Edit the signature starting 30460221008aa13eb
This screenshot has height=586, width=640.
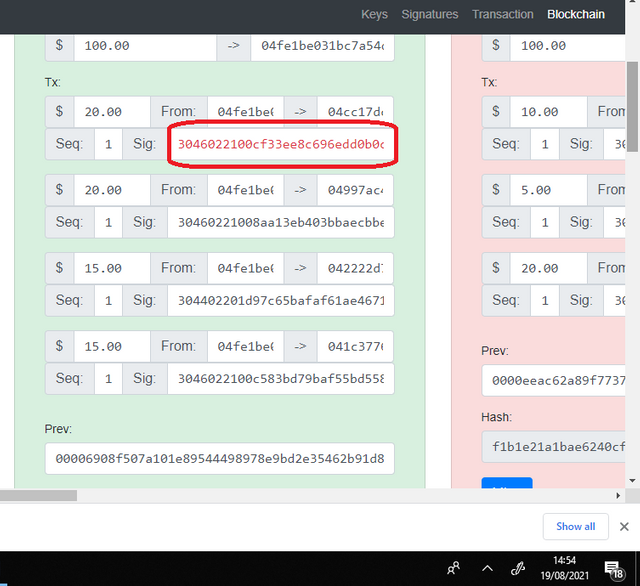281,222
